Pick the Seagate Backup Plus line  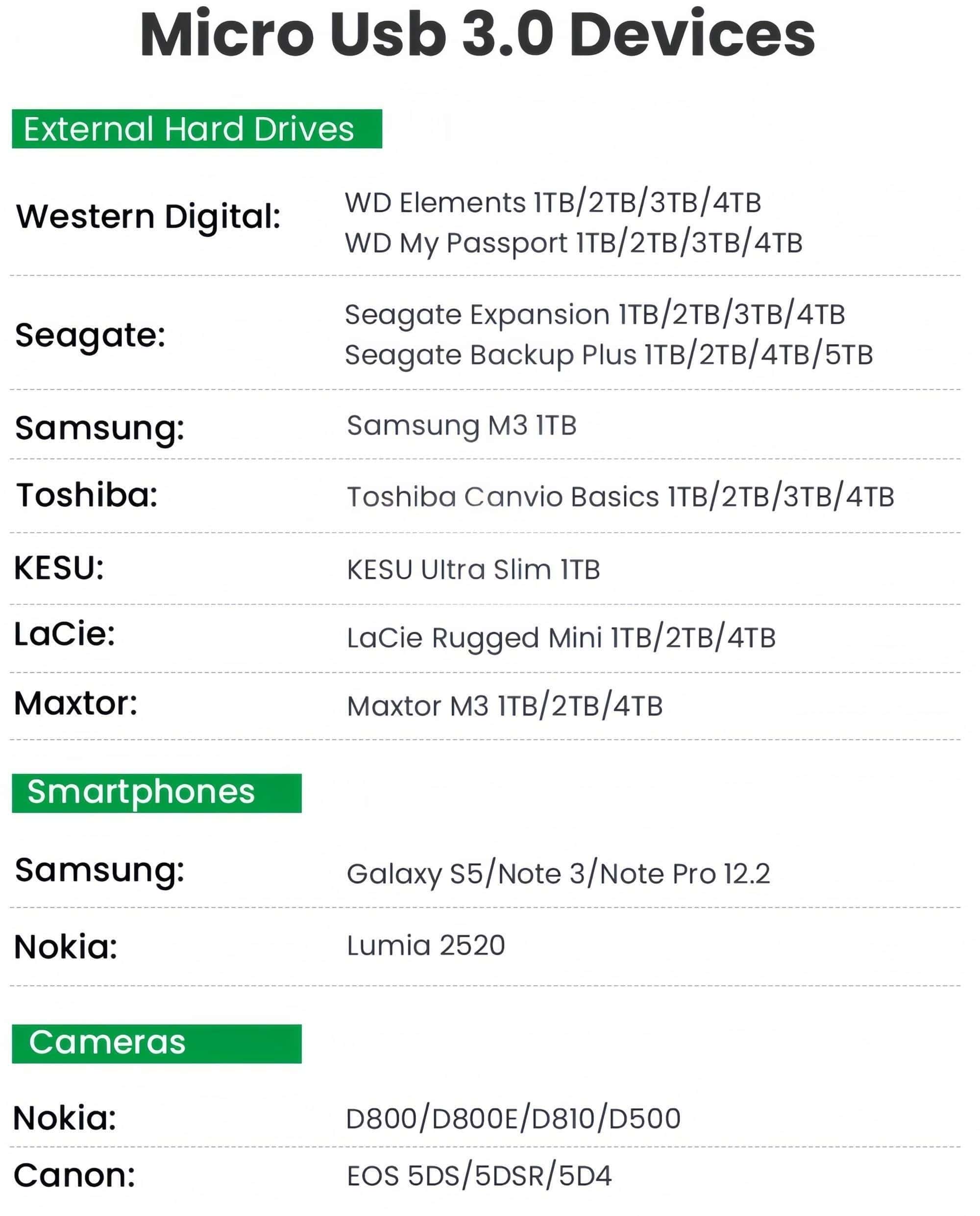[x=609, y=355]
